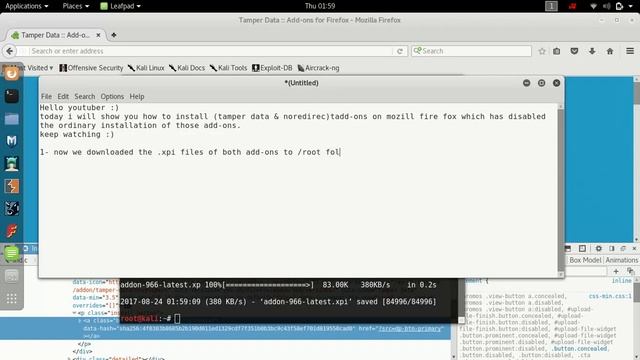This screenshot has height=360, width=640.
Task: Open workspace switcher indicator in top bar
Action: pyautogui.click(x=551, y=6)
